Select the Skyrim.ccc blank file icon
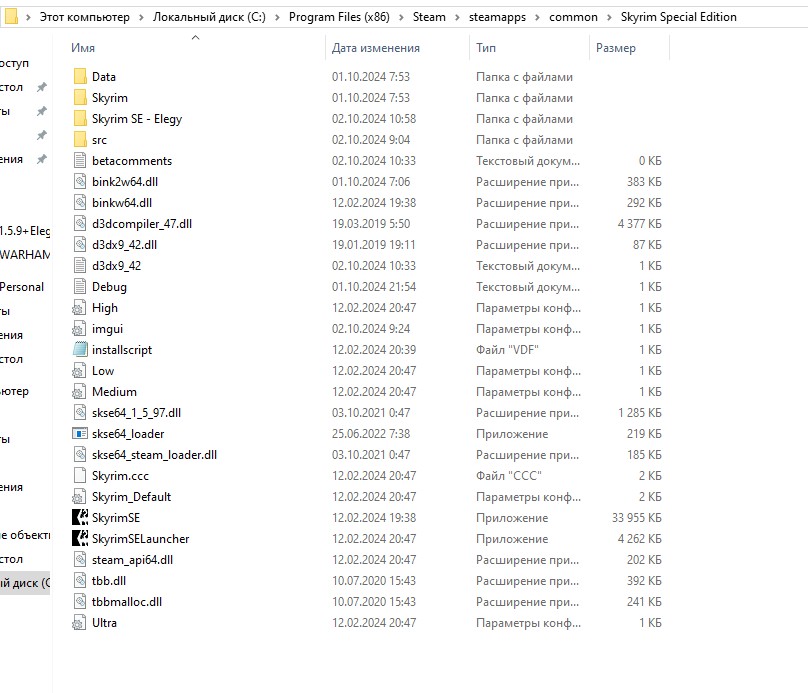The width and height of the screenshot is (808, 693). coord(80,476)
